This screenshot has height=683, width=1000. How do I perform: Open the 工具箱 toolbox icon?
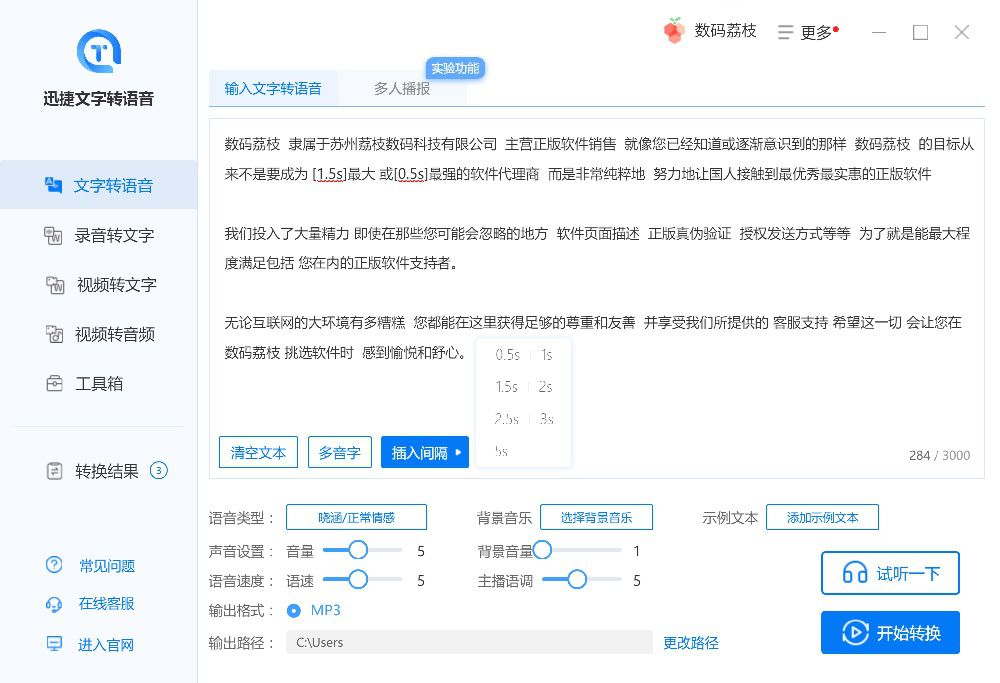[54, 383]
